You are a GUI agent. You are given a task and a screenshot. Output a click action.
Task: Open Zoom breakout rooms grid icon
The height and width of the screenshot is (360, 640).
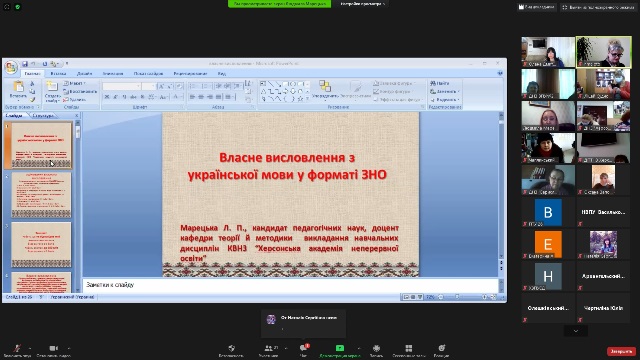[409, 348]
